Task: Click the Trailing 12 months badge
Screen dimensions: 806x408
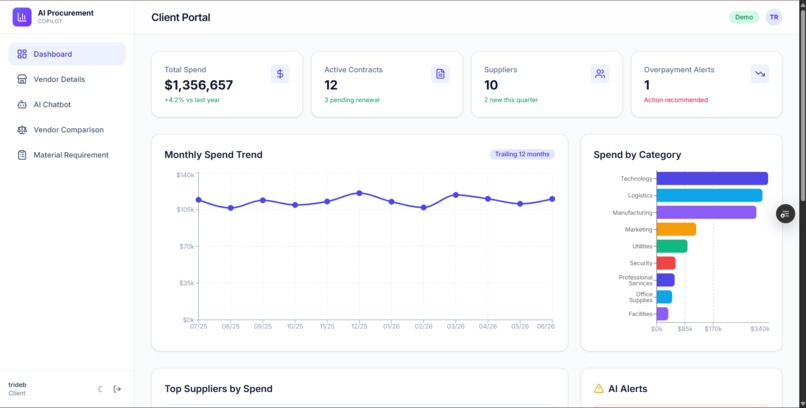Action: pyautogui.click(x=522, y=154)
